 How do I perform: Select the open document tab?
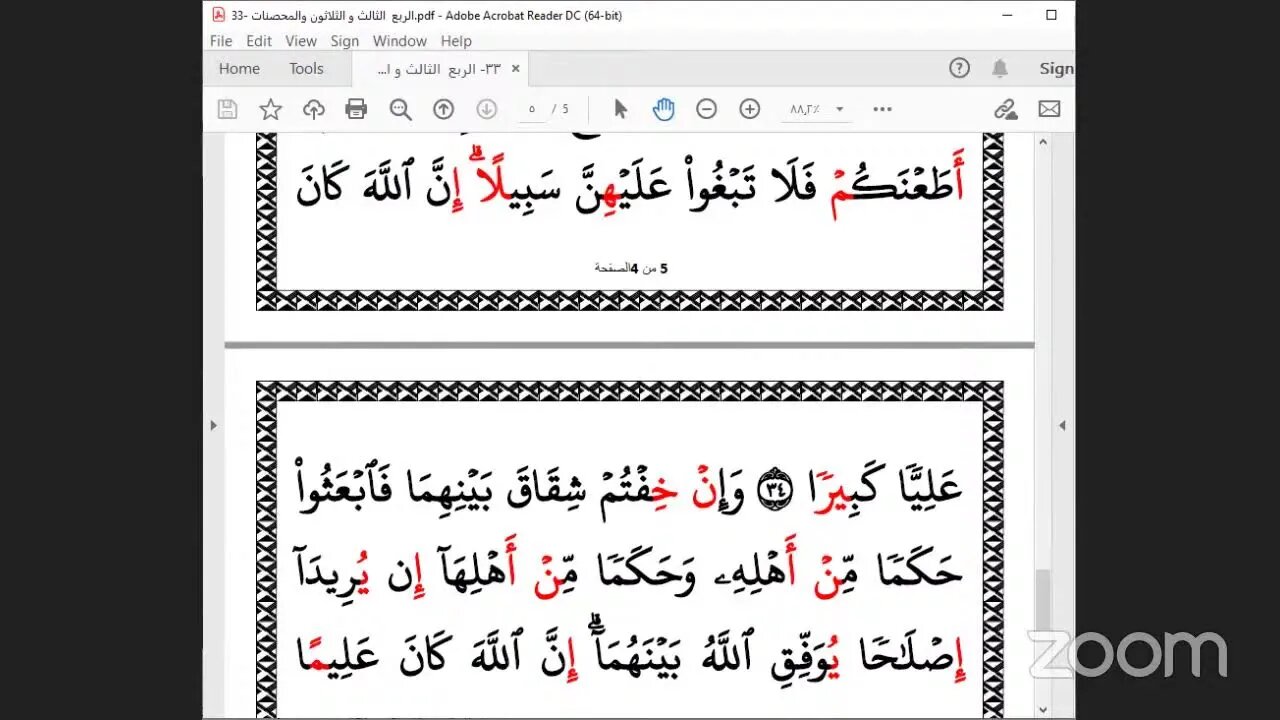tap(438, 69)
